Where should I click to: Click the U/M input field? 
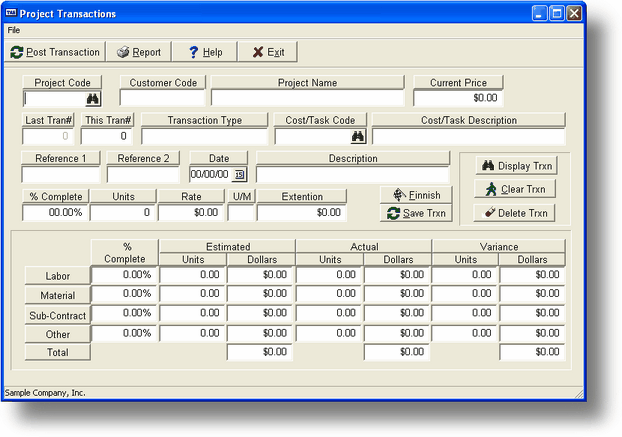pyautogui.click(x=241, y=213)
